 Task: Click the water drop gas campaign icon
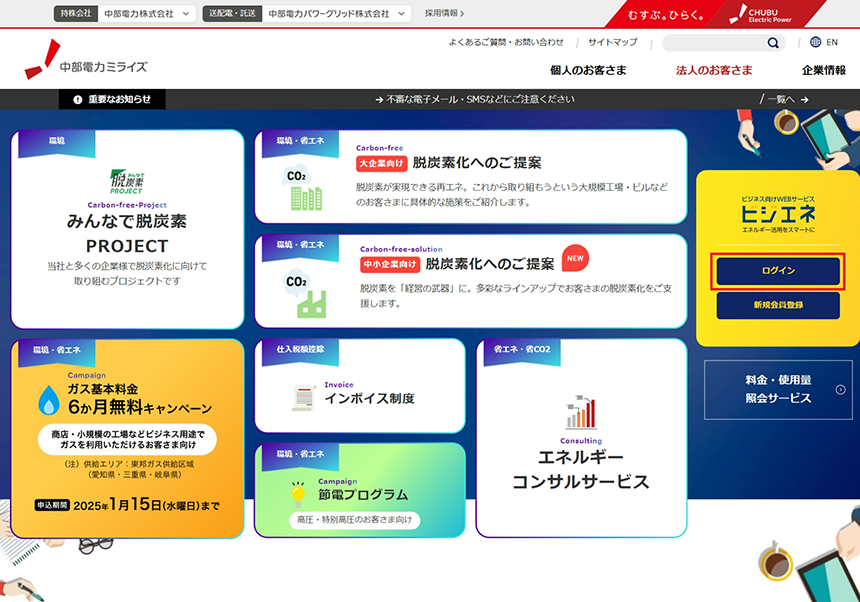[49, 400]
